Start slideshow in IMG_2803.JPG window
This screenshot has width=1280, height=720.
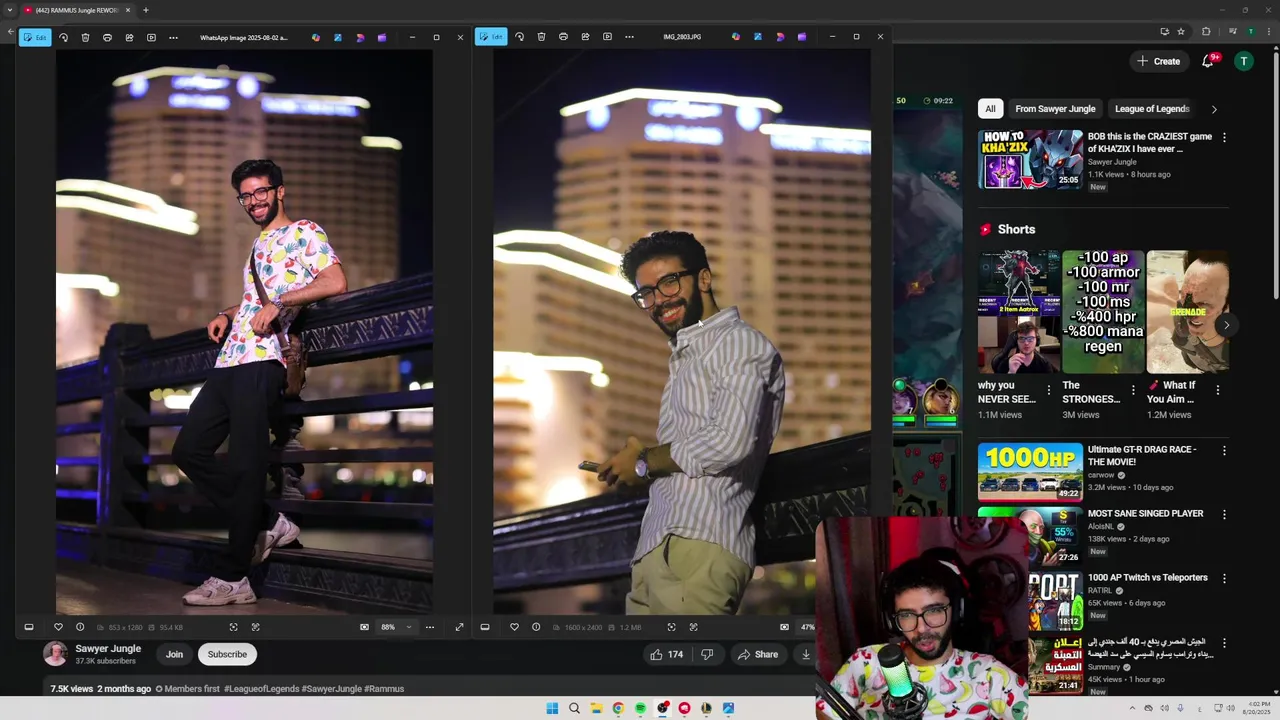tap(607, 37)
